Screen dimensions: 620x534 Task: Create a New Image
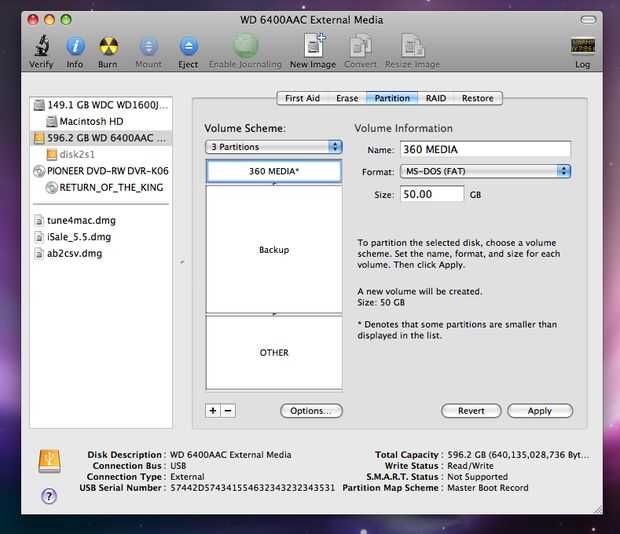coord(314,45)
